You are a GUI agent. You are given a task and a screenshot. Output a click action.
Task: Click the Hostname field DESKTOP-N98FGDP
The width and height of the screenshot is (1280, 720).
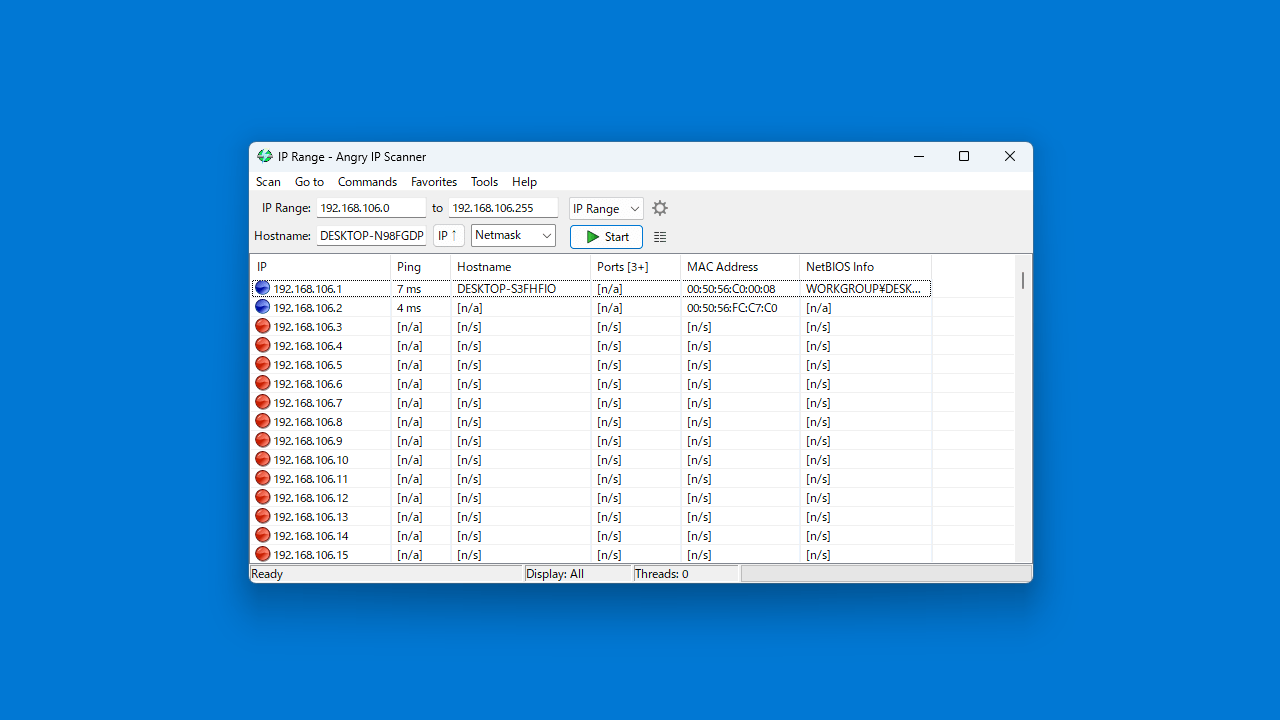(x=371, y=236)
